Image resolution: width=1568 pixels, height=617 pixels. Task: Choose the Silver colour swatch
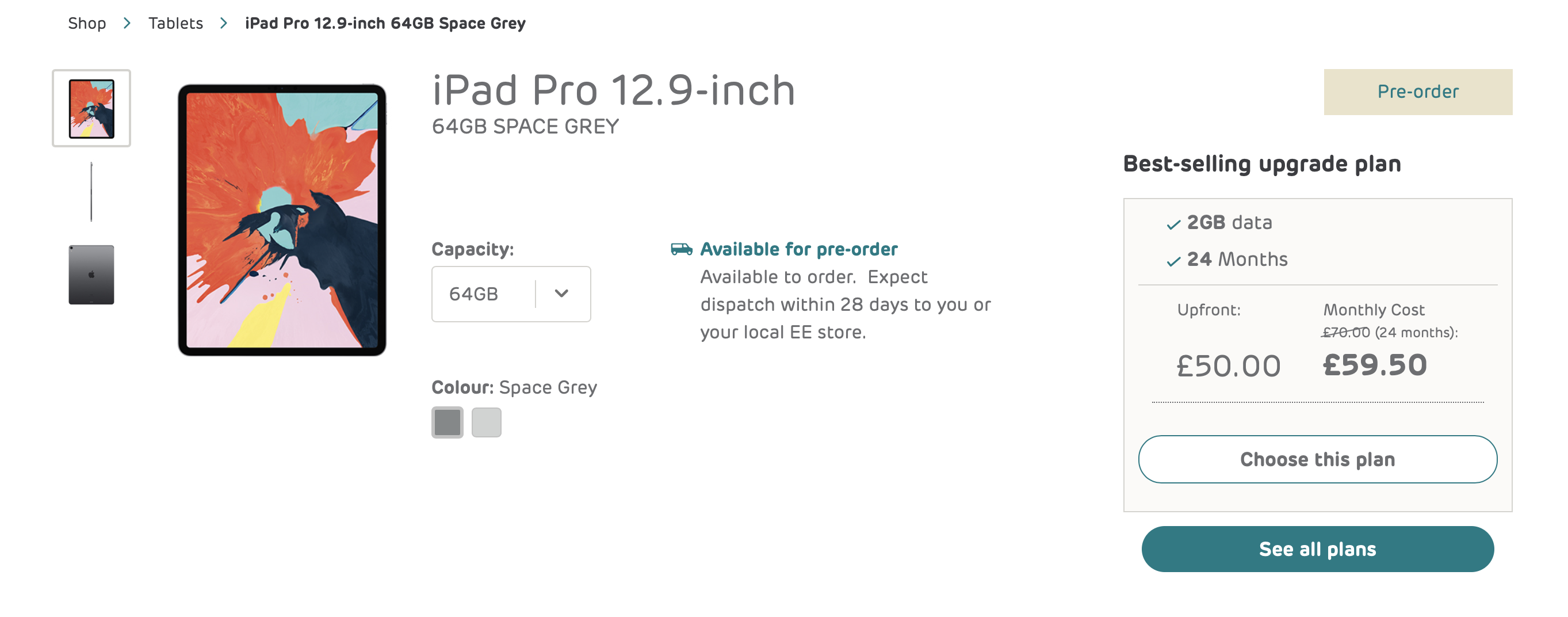(487, 422)
